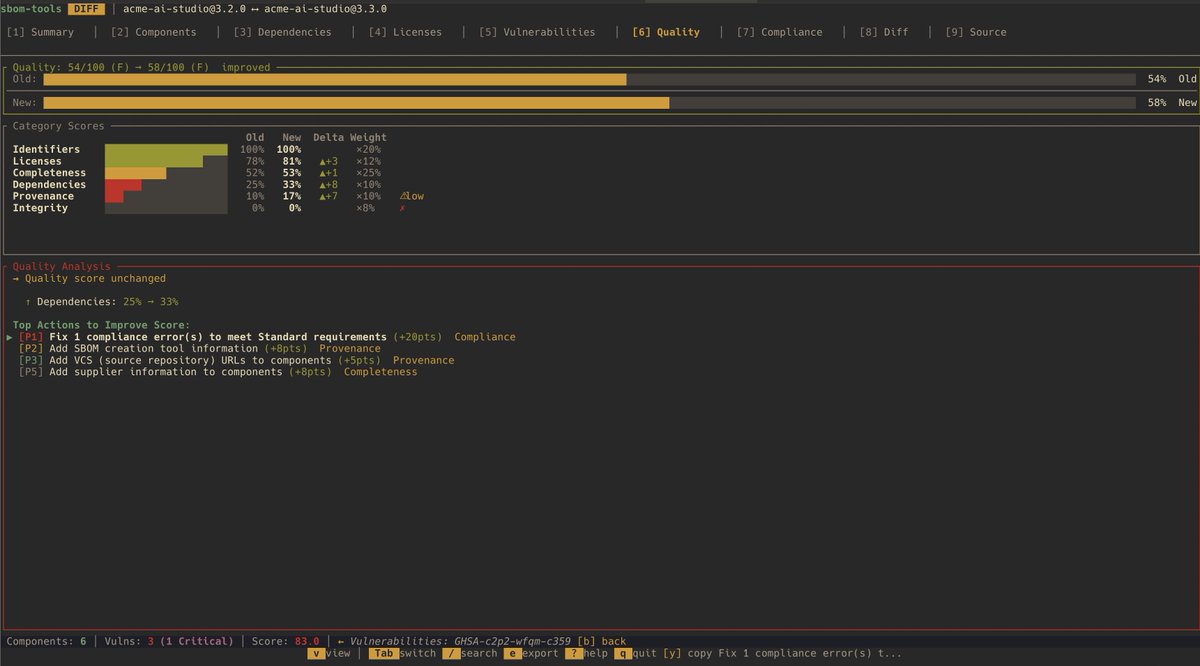Select P2 Add SBOM creation tool action
Screen dimensions: 1200x666
point(199,349)
